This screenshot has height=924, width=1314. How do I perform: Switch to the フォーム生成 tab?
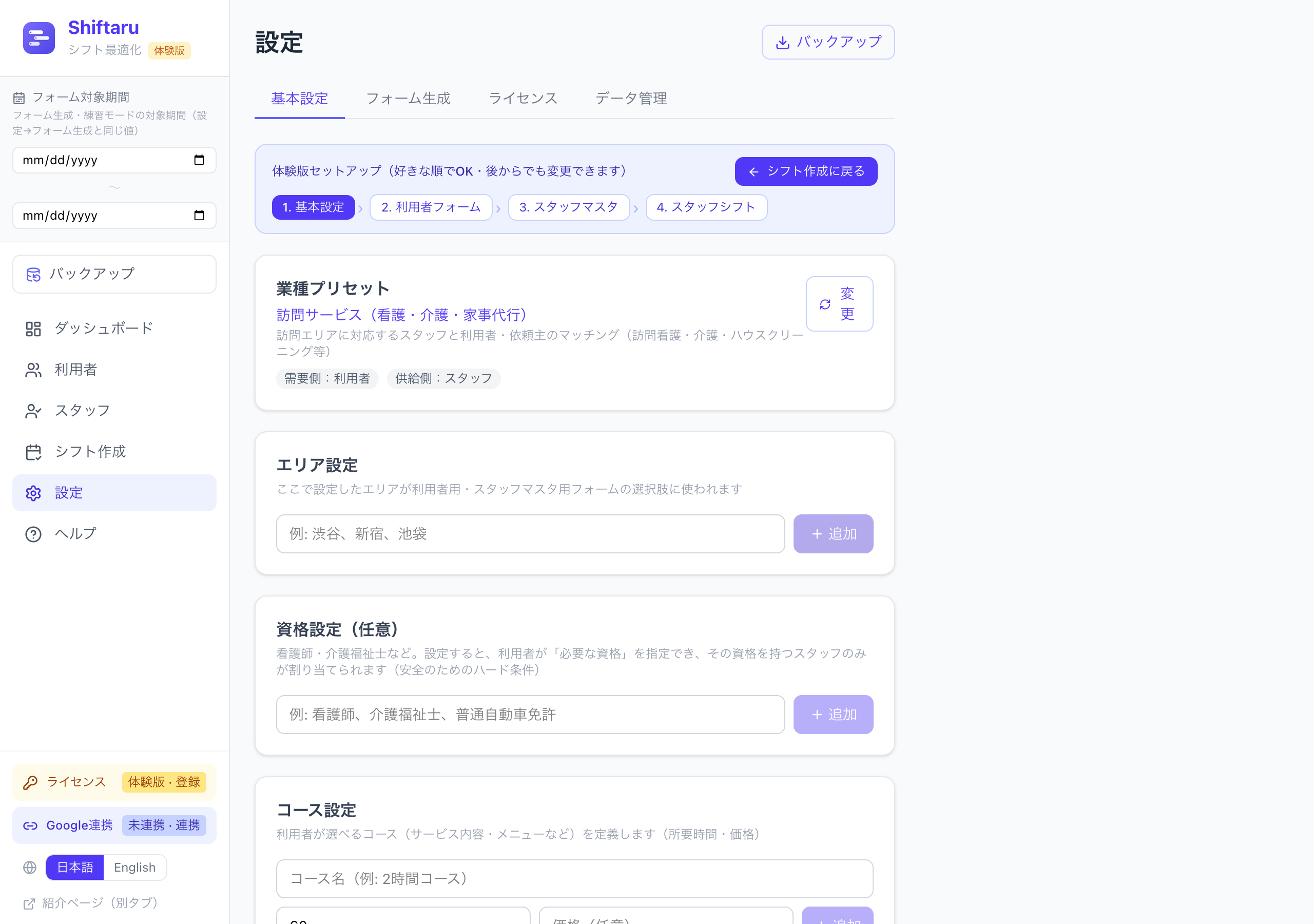click(x=408, y=99)
